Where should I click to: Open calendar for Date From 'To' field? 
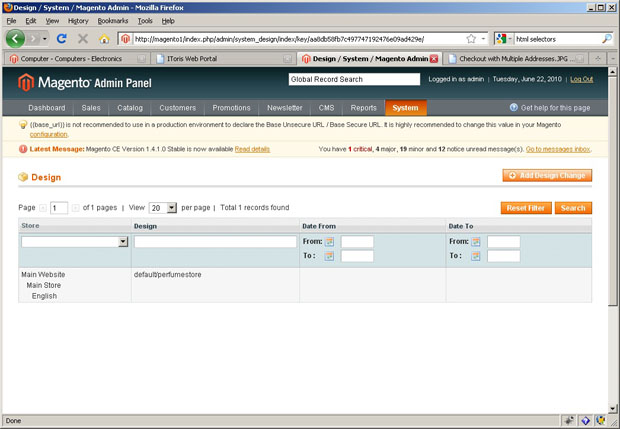(x=329, y=256)
